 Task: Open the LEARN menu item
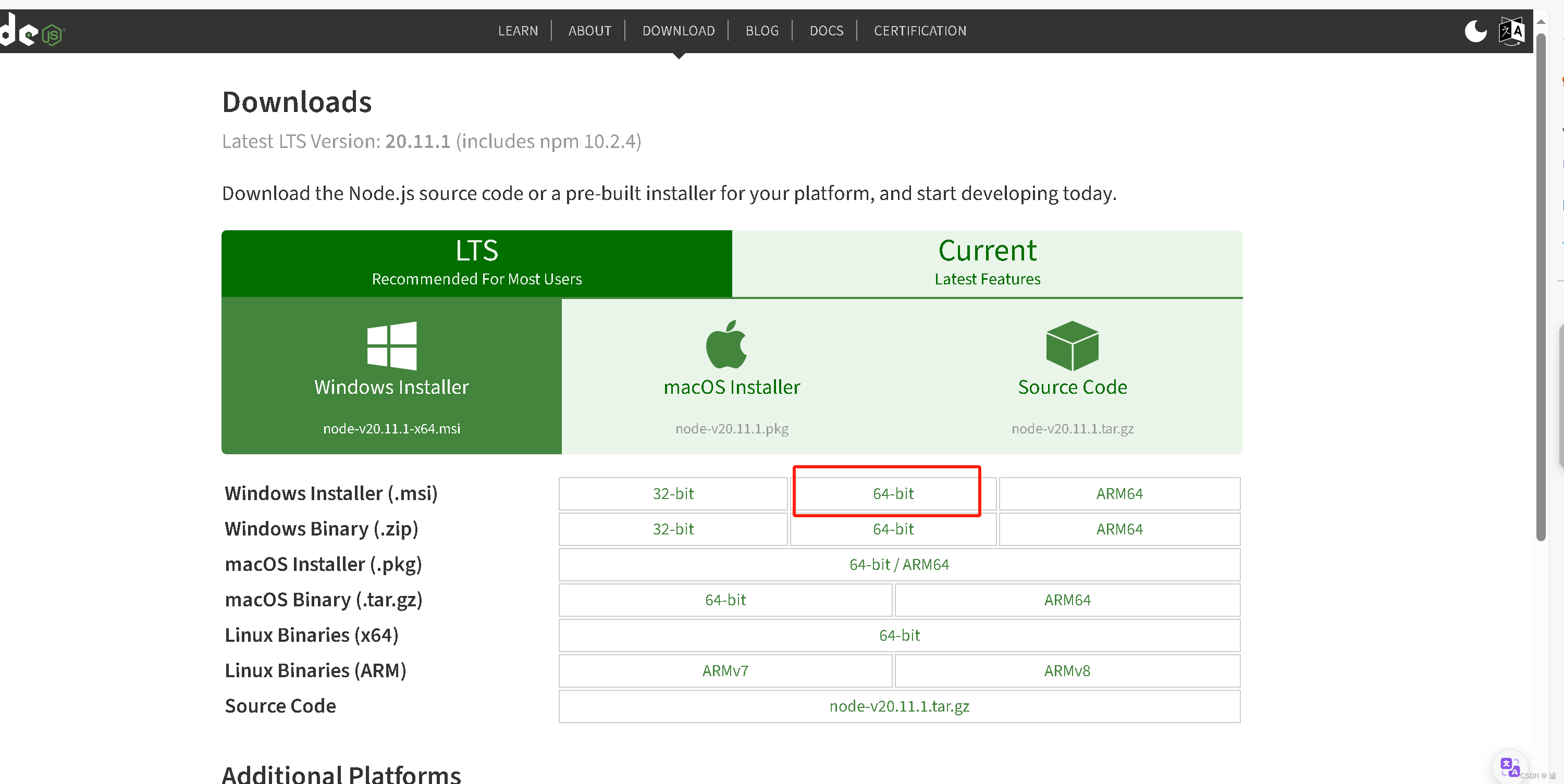tap(518, 31)
